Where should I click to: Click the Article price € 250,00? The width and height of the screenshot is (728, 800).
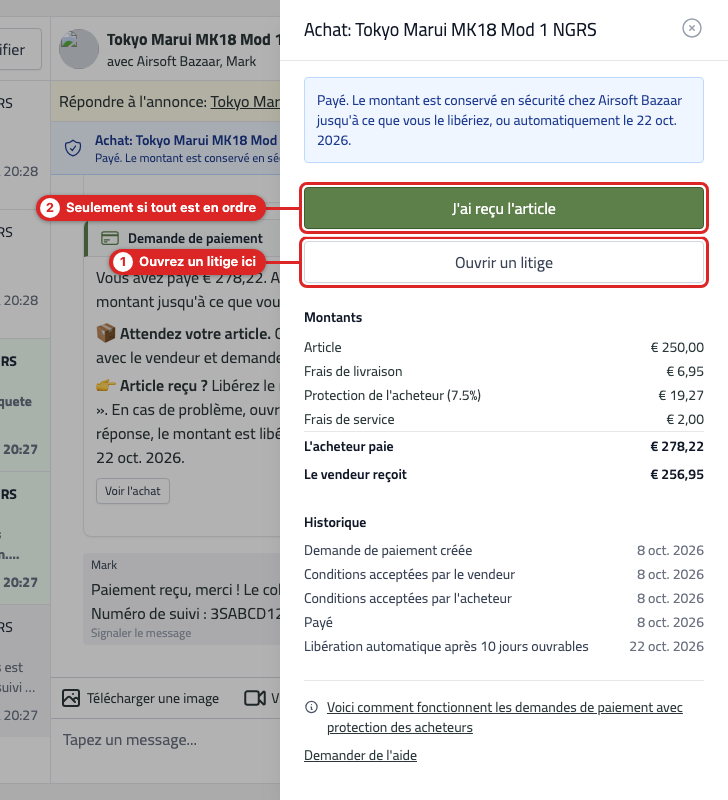(x=677, y=347)
